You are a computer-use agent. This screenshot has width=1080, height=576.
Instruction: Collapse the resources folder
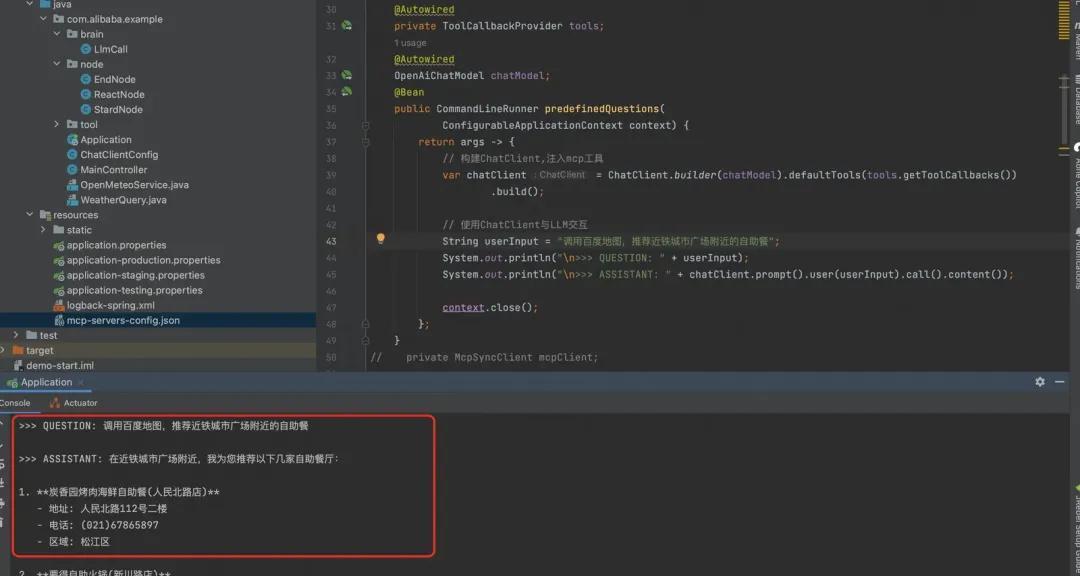point(29,215)
